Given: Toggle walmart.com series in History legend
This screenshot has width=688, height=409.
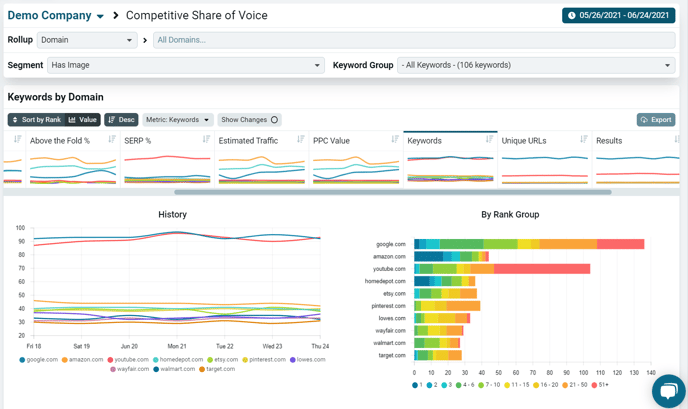Looking at the screenshot, I should pos(174,369).
